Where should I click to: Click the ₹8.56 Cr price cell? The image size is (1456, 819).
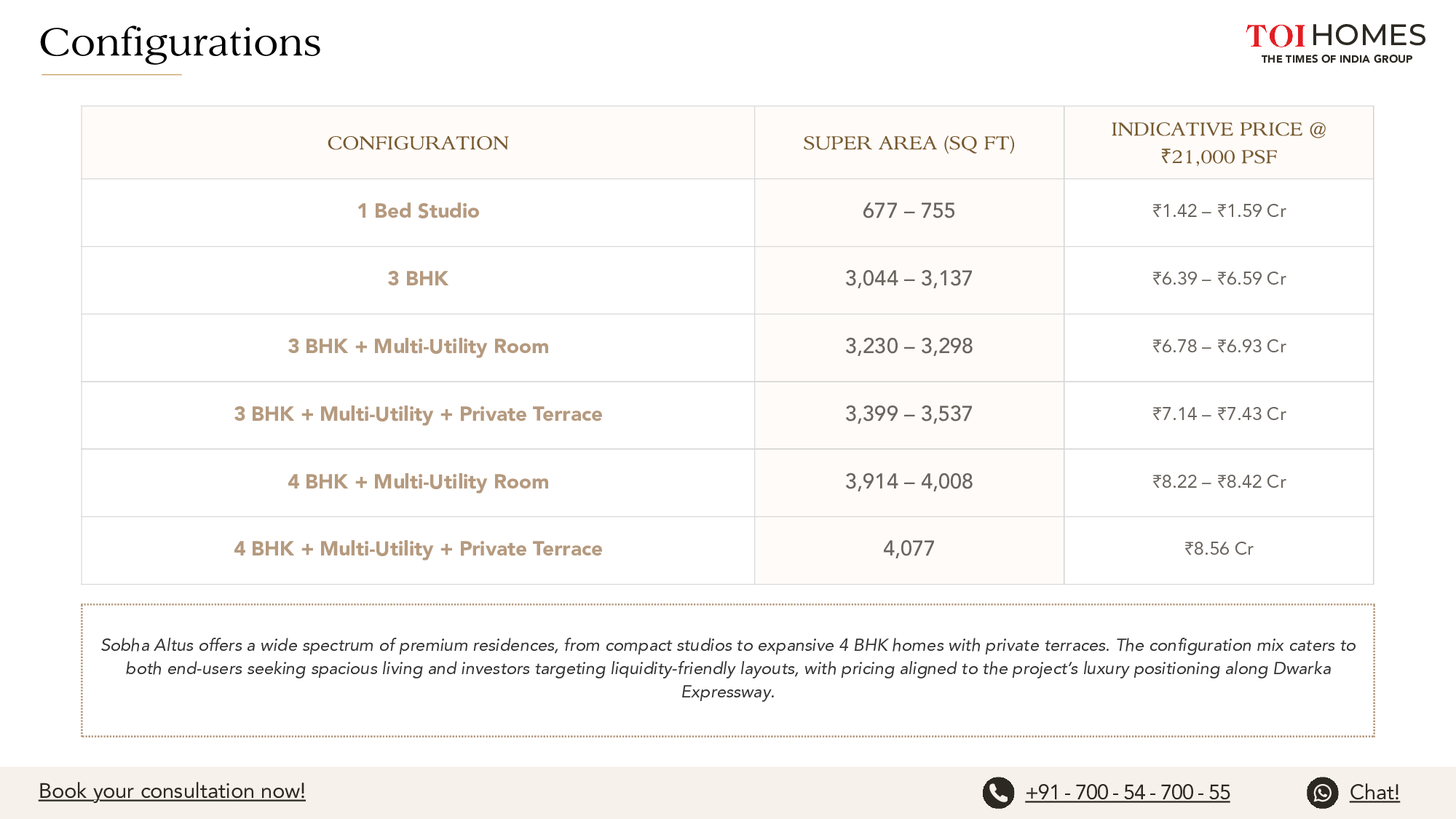[x=1218, y=549]
